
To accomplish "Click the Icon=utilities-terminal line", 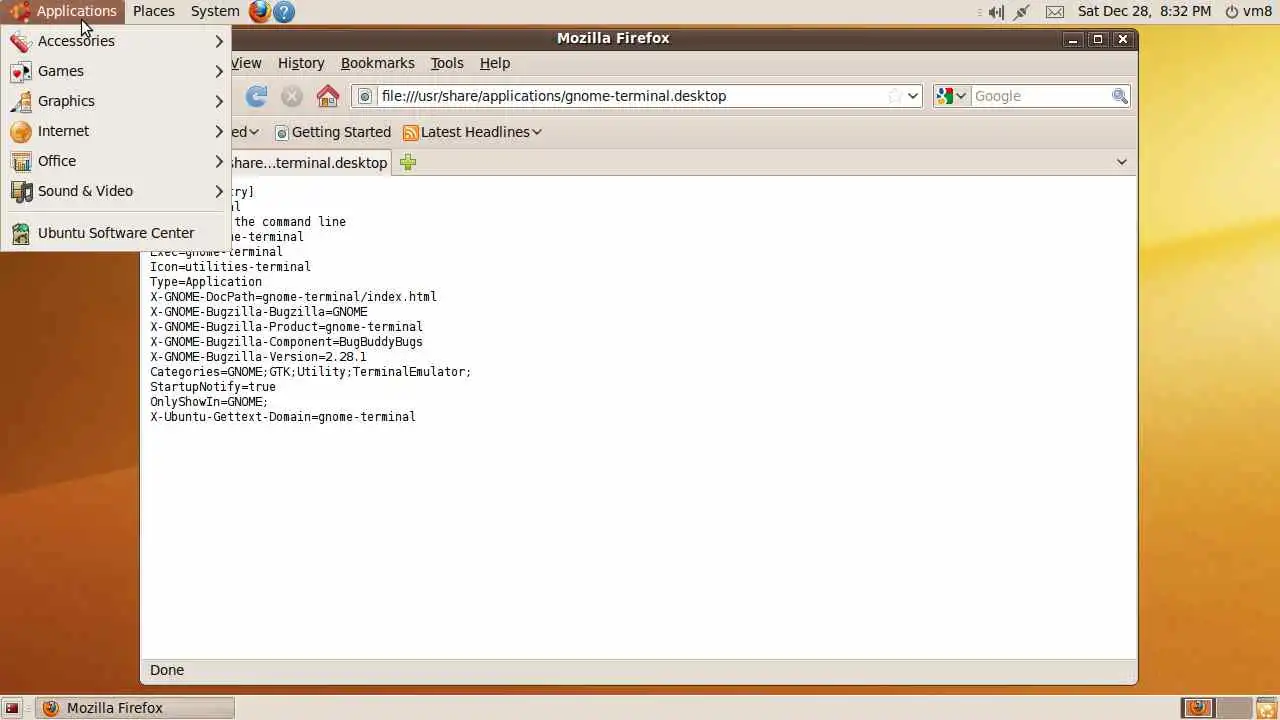I will click(230, 267).
